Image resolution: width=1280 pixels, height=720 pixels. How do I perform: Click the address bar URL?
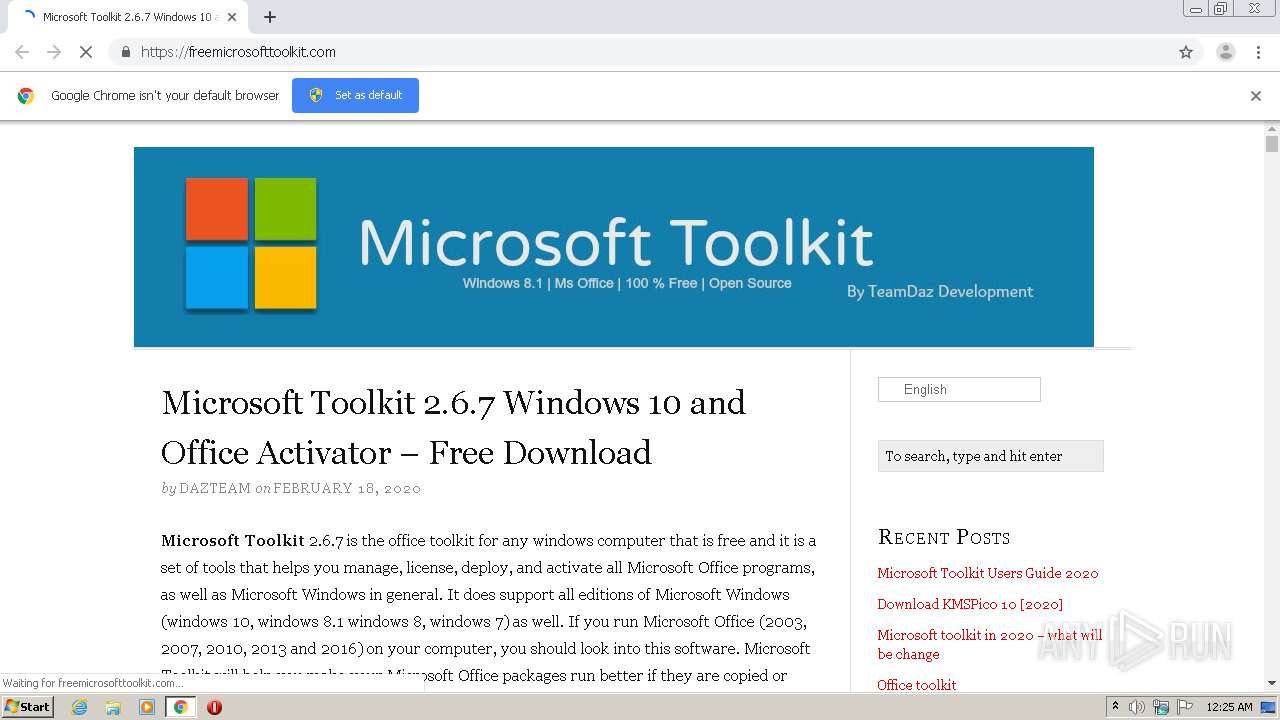[x=238, y=52]
